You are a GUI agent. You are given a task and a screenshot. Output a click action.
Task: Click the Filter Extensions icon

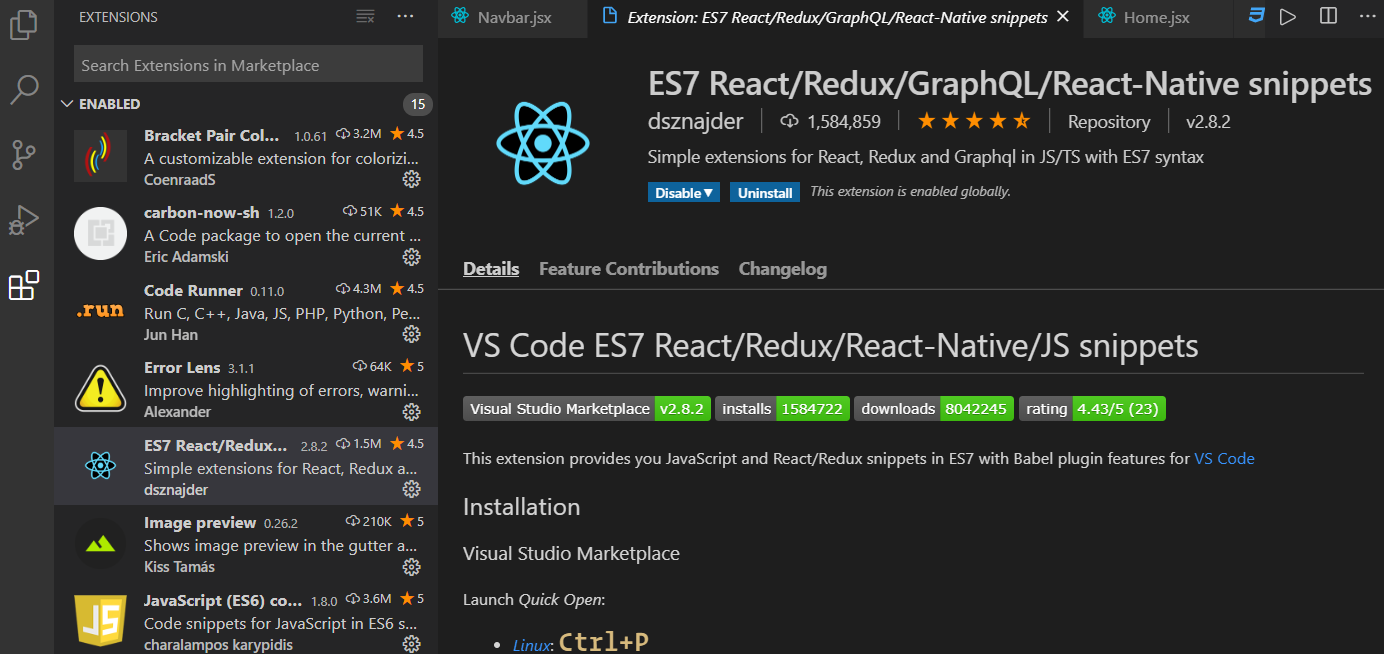[x=364, y=16]
